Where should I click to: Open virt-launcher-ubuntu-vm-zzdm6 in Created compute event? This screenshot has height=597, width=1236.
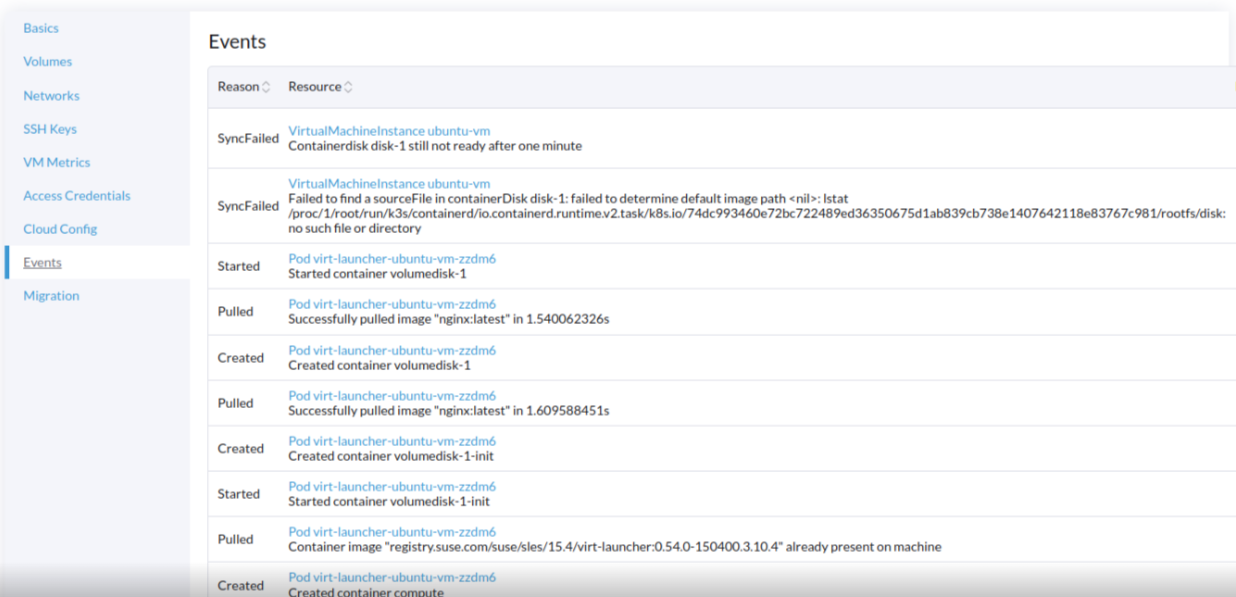pyautogui.click(x=392, y=577)
